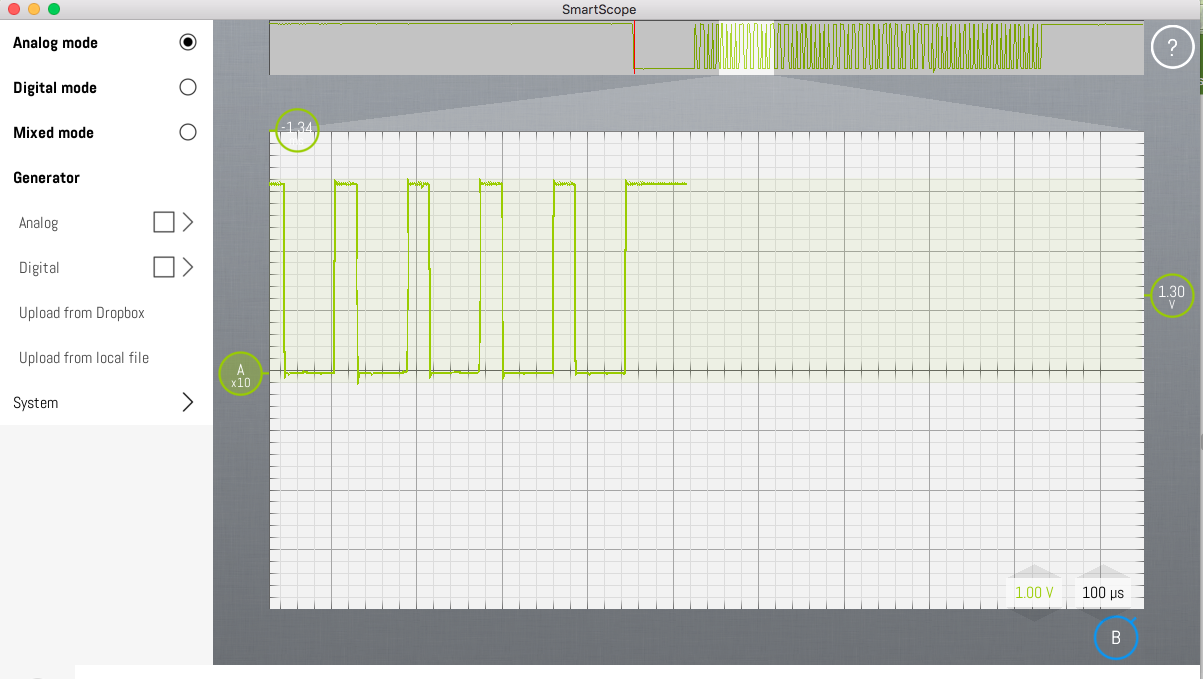Increase voltage scale with arrow above 1.00 V
Image resolution: width=1203 pixels, height=679 pixels.
pos(1034,571)
